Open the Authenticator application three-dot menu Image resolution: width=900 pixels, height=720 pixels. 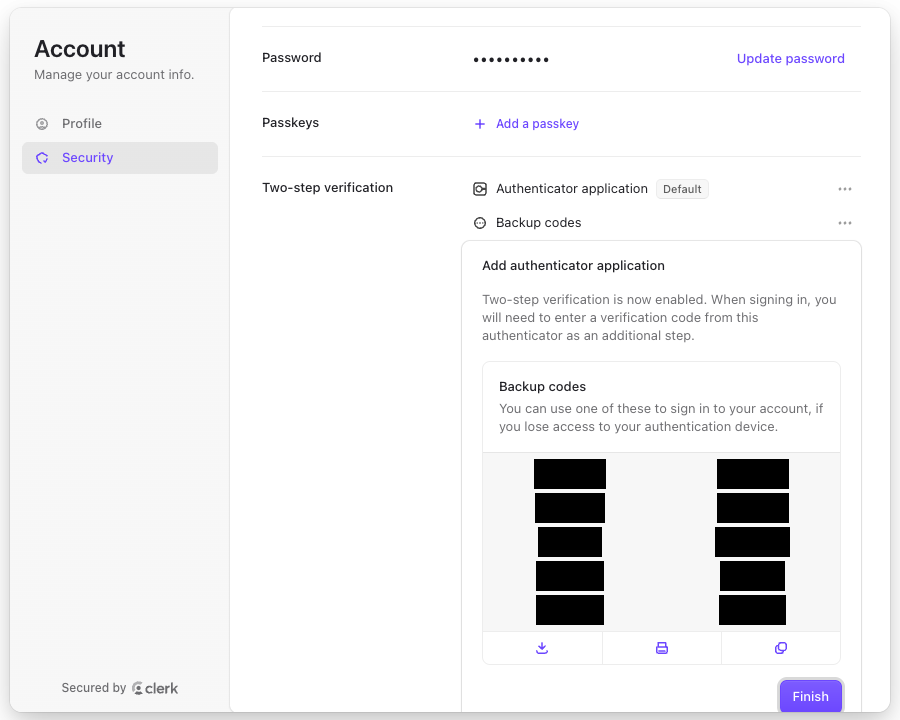(845, 189)
